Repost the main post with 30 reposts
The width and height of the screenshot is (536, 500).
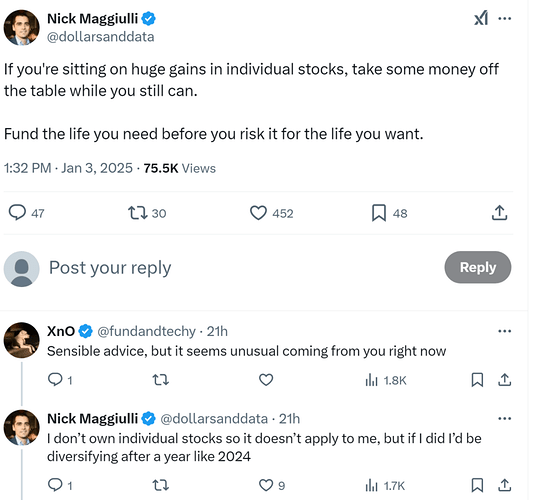pyautogui.click(x=147, y=213)
